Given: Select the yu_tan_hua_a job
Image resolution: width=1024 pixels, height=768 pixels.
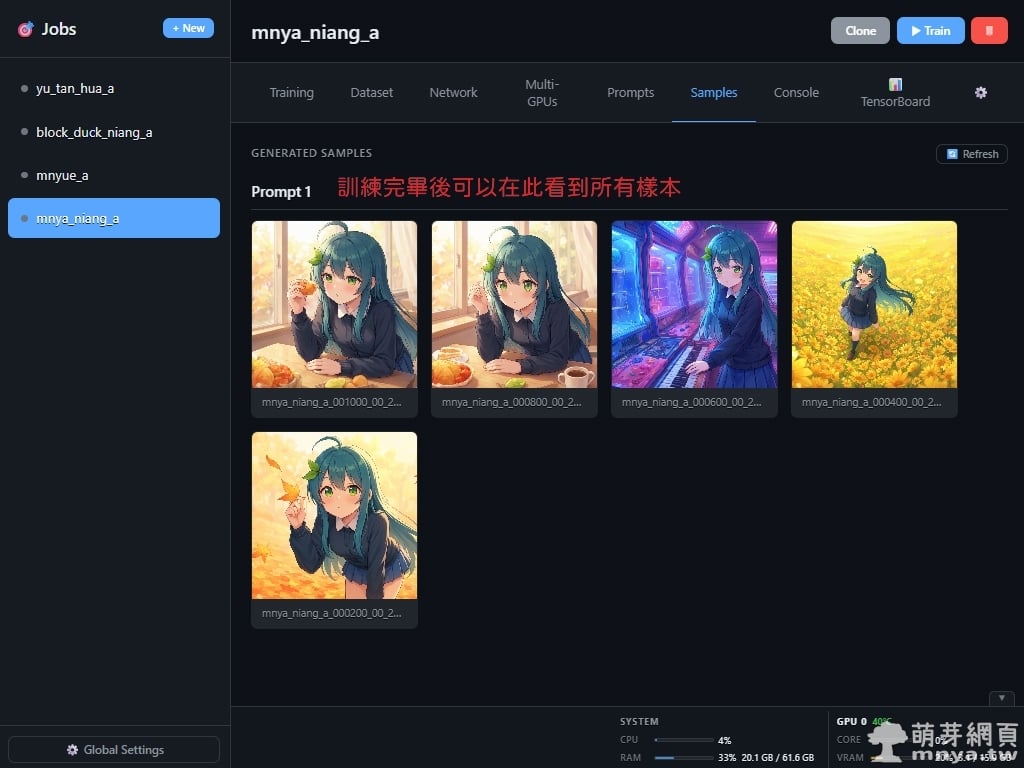Looking at the screenshot, I should (75, 88).
